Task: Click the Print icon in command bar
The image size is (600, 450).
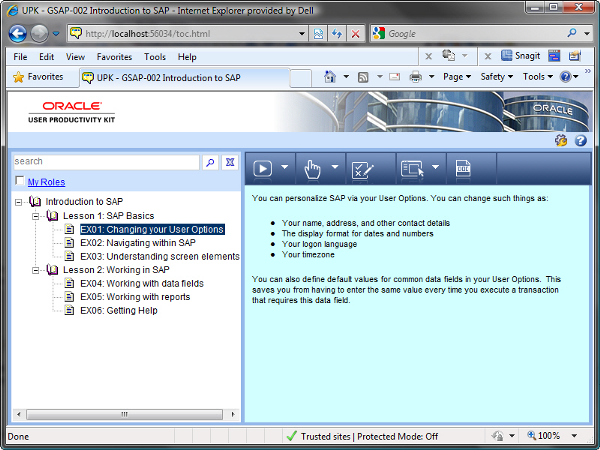Action: click(416, 77)
